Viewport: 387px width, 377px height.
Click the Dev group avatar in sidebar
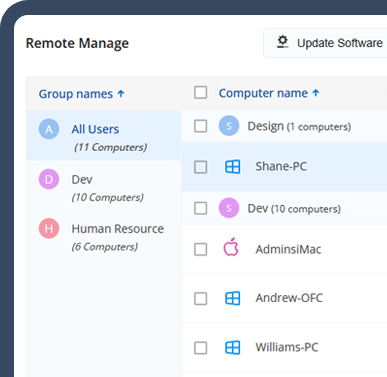[x=49, y=179]
